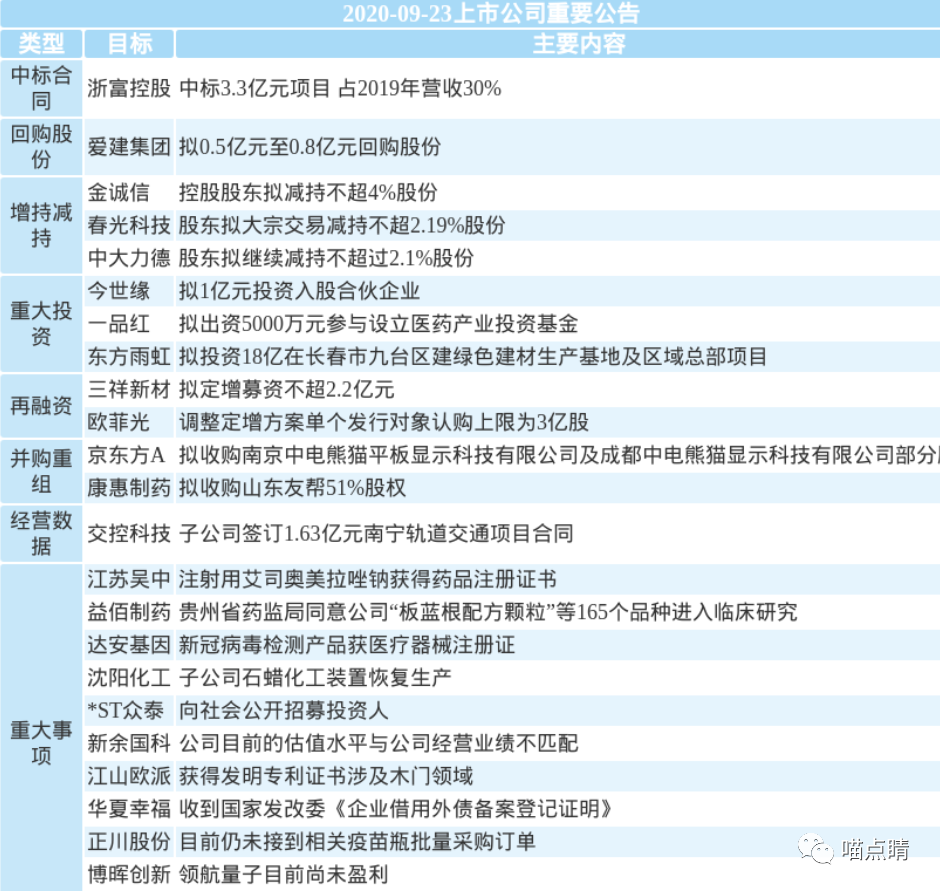This screenshot has width=940, height=891.
Task: Click text 拟1亿元投资入股合伙企业
Action: [x=299, y=291]
